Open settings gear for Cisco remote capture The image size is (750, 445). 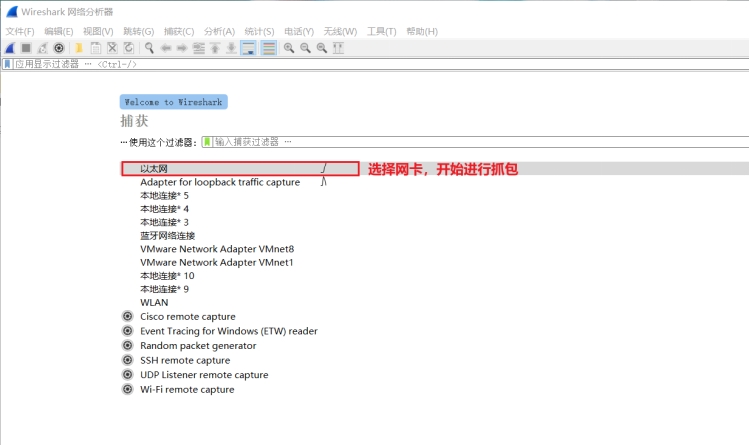tap(128, 316)
